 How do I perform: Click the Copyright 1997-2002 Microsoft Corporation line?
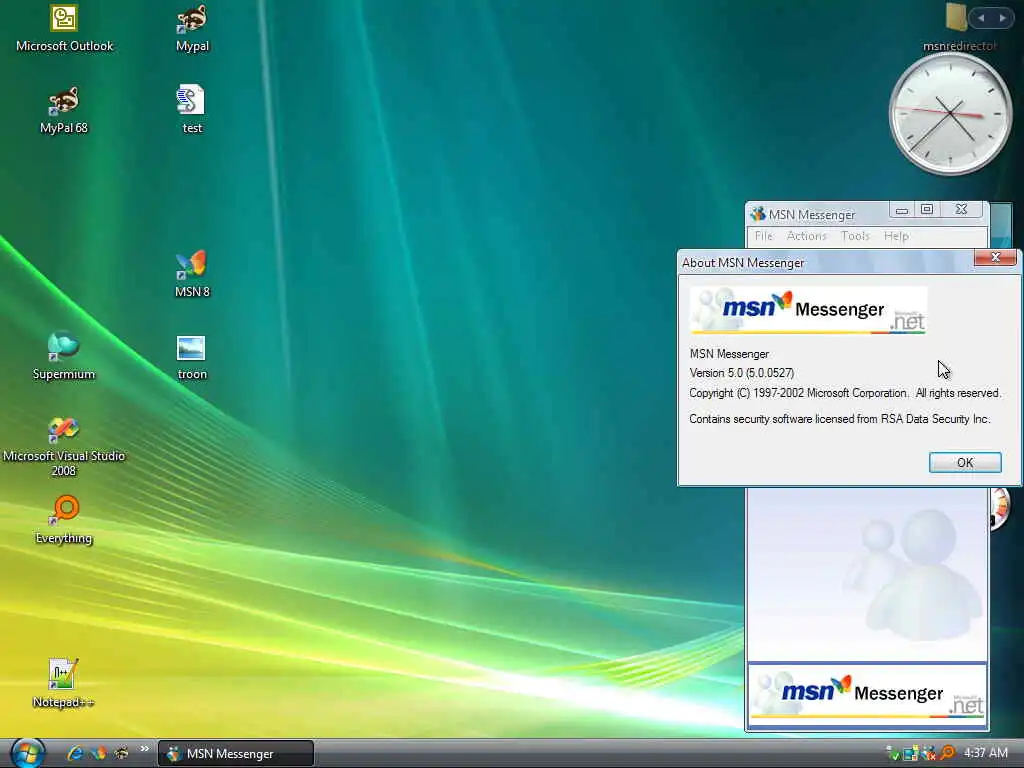point(845,393)
